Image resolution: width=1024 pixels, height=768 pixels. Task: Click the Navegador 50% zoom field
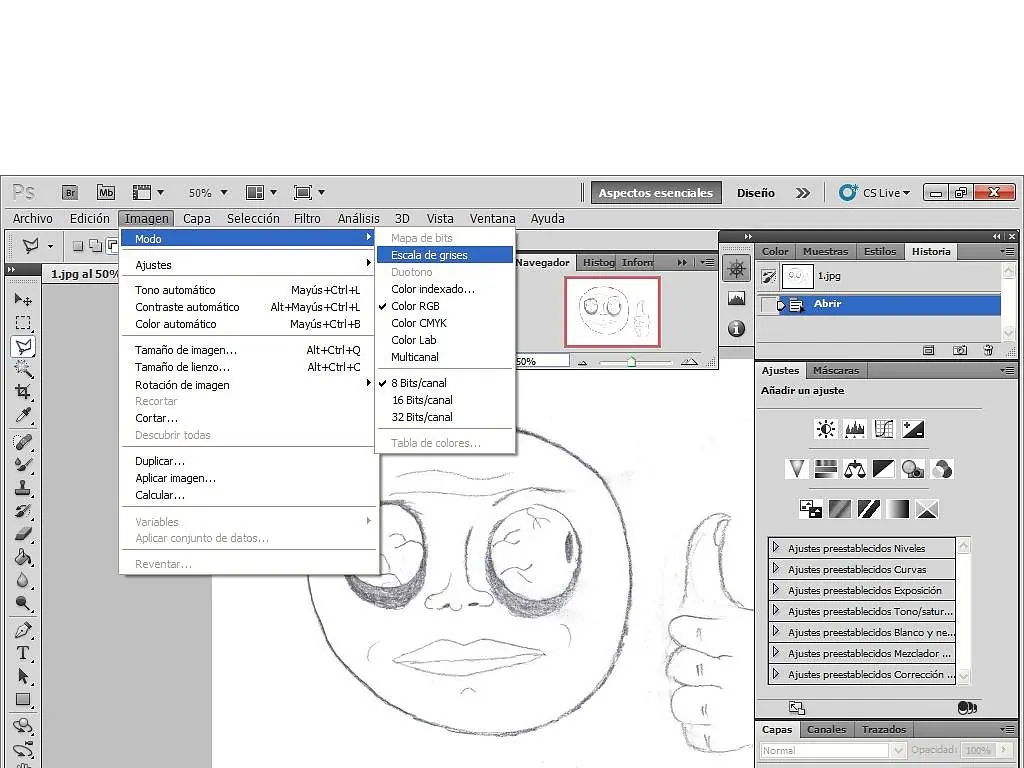542,361
